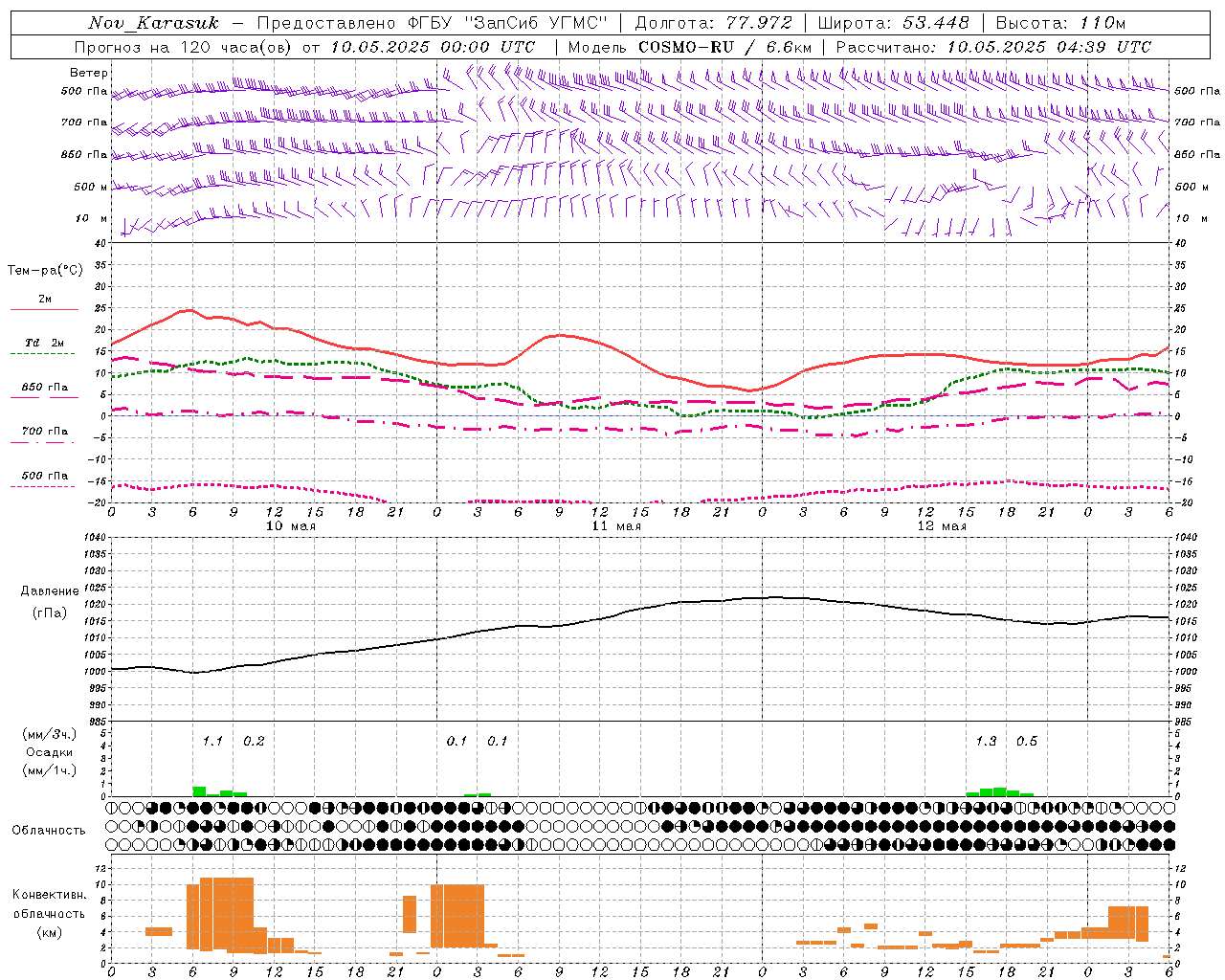Click the 'Тем-ра(°C)' temperature label
Viewport: 1225px width, 980px height.
tap(45, 271)
